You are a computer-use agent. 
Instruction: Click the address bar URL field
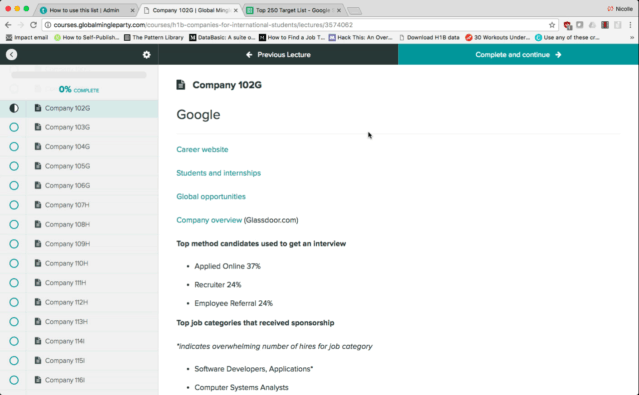[300, 25]
